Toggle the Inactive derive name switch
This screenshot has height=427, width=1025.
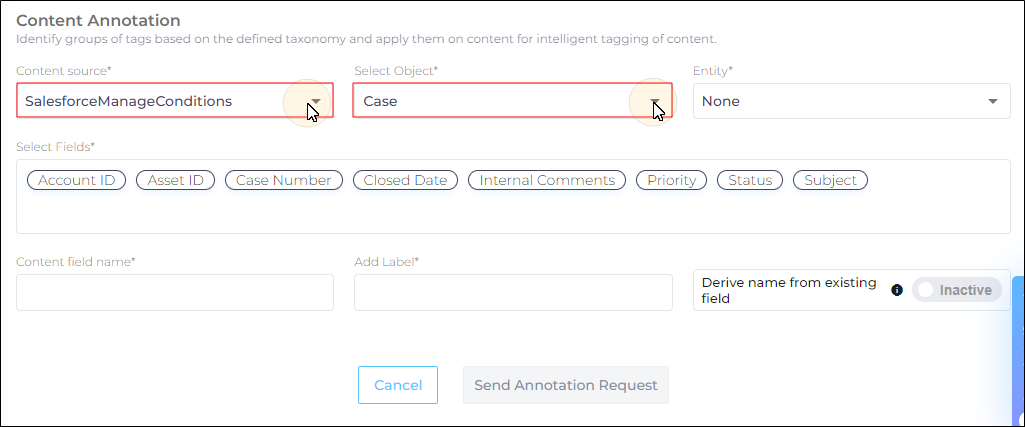click(x=956, y=290)
